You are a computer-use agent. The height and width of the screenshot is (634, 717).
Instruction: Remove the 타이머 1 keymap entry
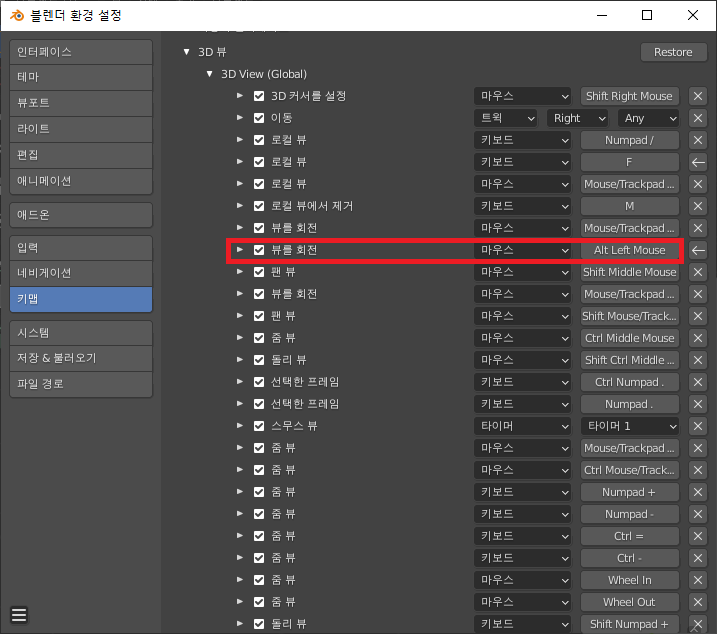tap(698, 426)
